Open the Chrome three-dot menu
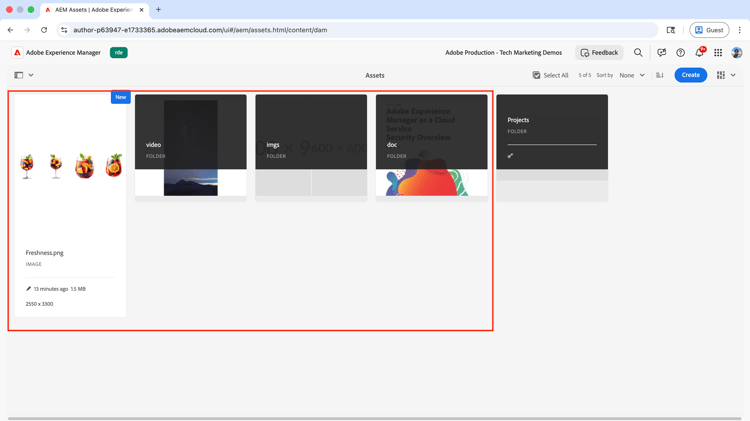The width and height of the screenshot is (750, 421). click(x=739, y=30)
